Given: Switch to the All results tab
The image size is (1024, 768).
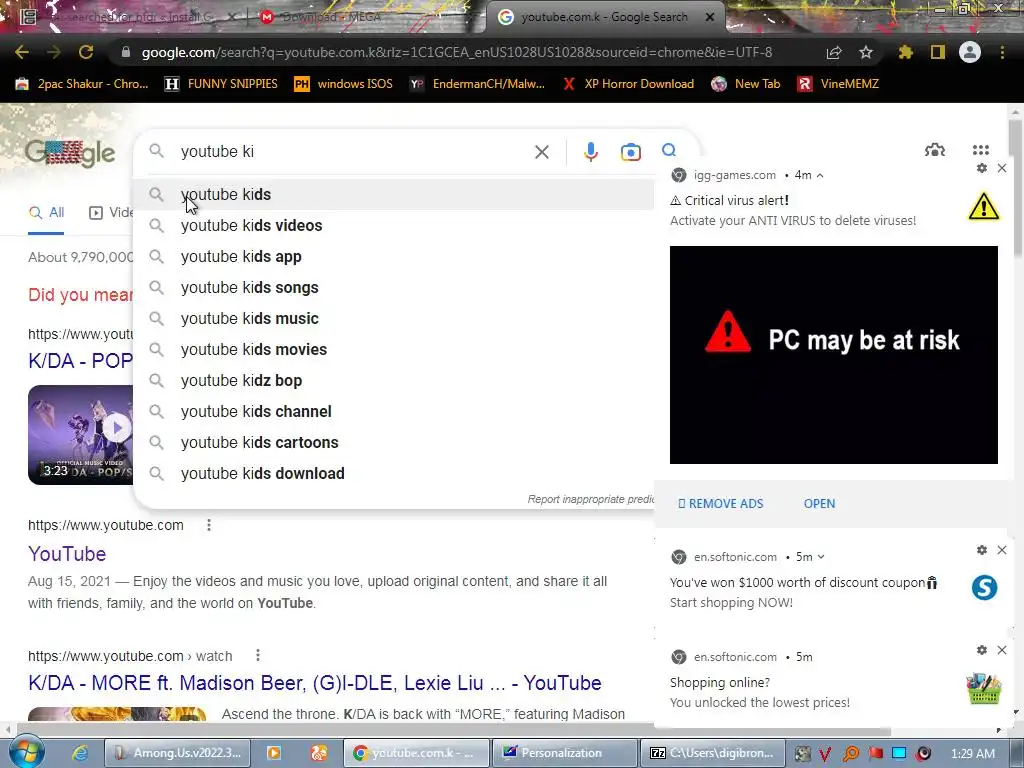Looking at the screenshot, I should coord(46,212).
